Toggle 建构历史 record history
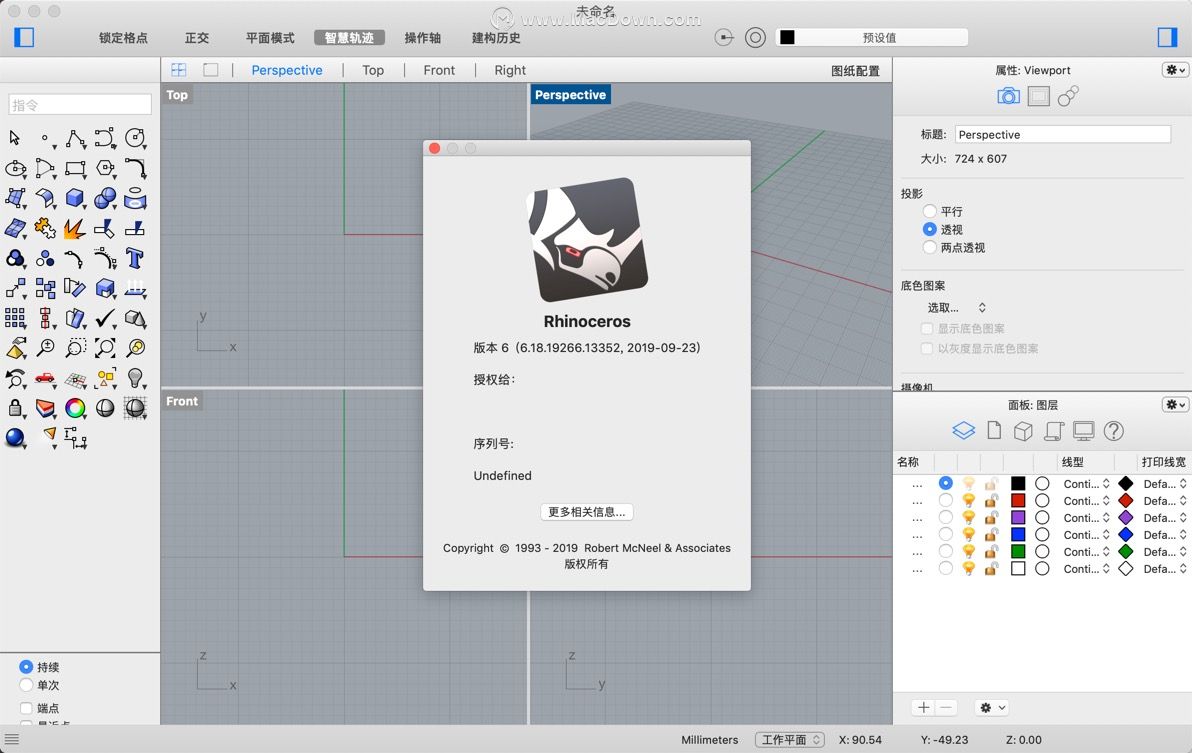The width and height of the screenshot is (1192, 753). point(496,37)
